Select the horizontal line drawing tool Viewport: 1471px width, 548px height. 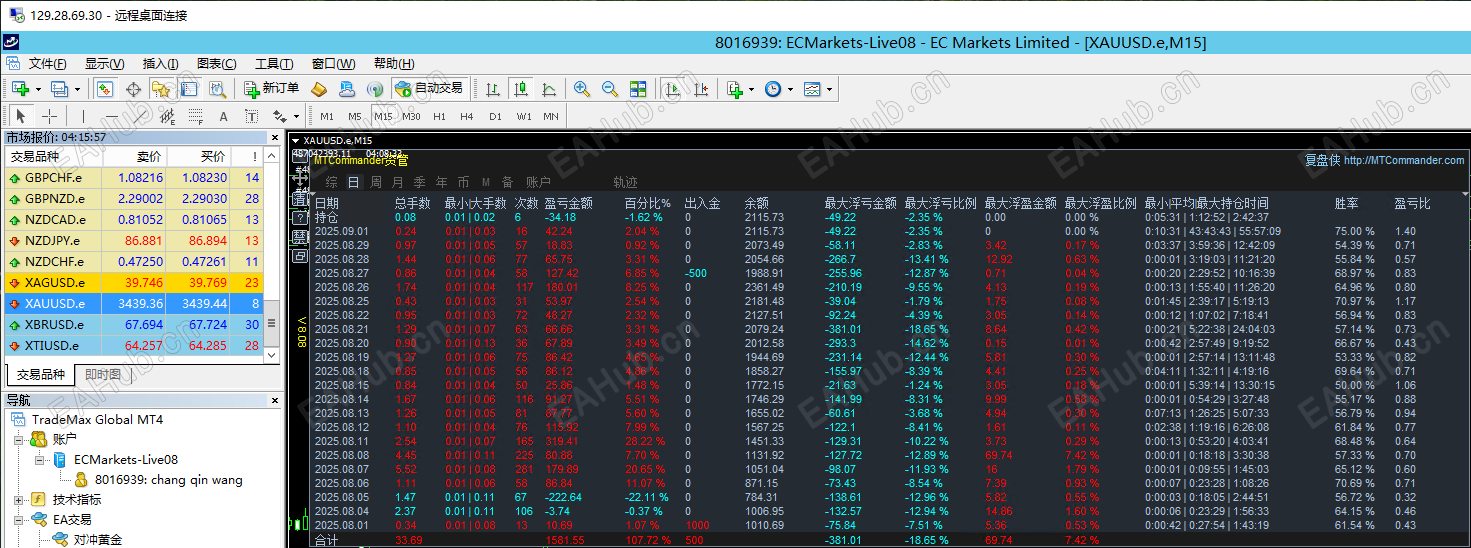111,116
